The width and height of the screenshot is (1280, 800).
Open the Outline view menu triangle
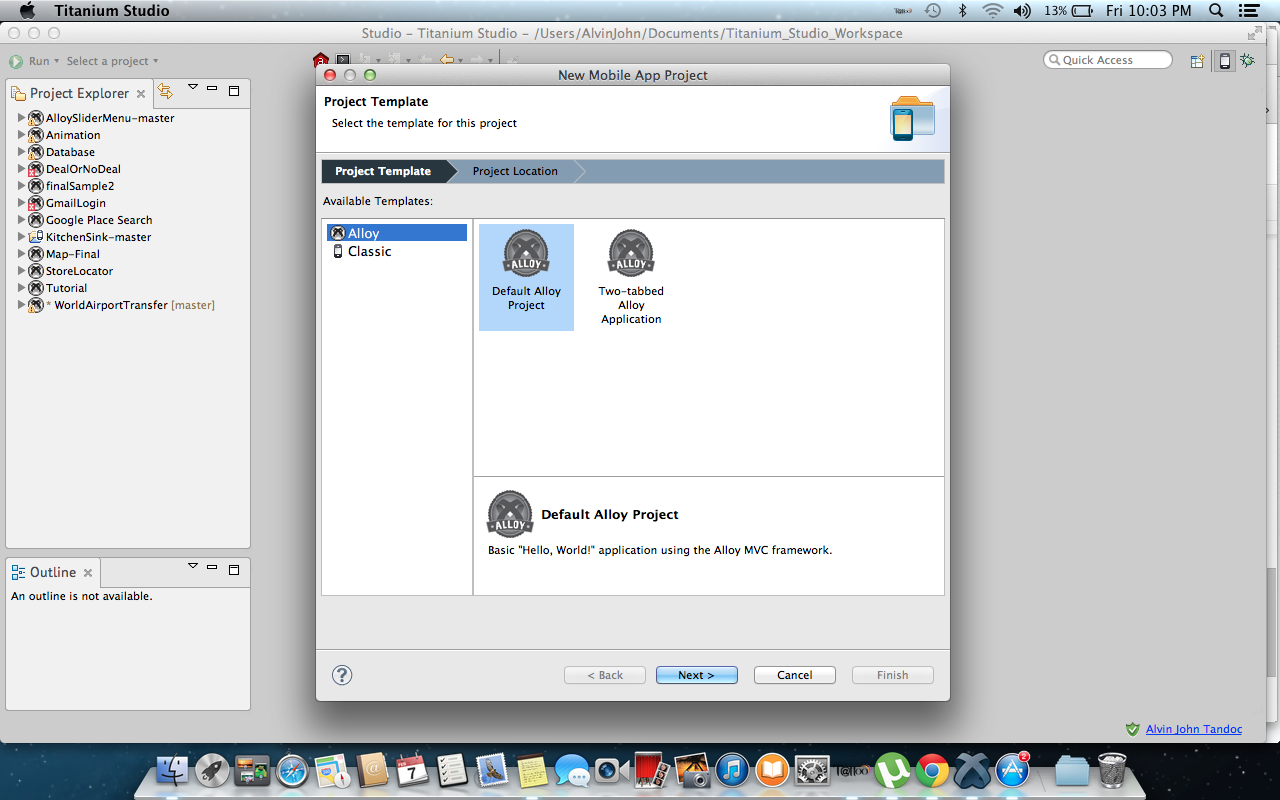(193, 567)
